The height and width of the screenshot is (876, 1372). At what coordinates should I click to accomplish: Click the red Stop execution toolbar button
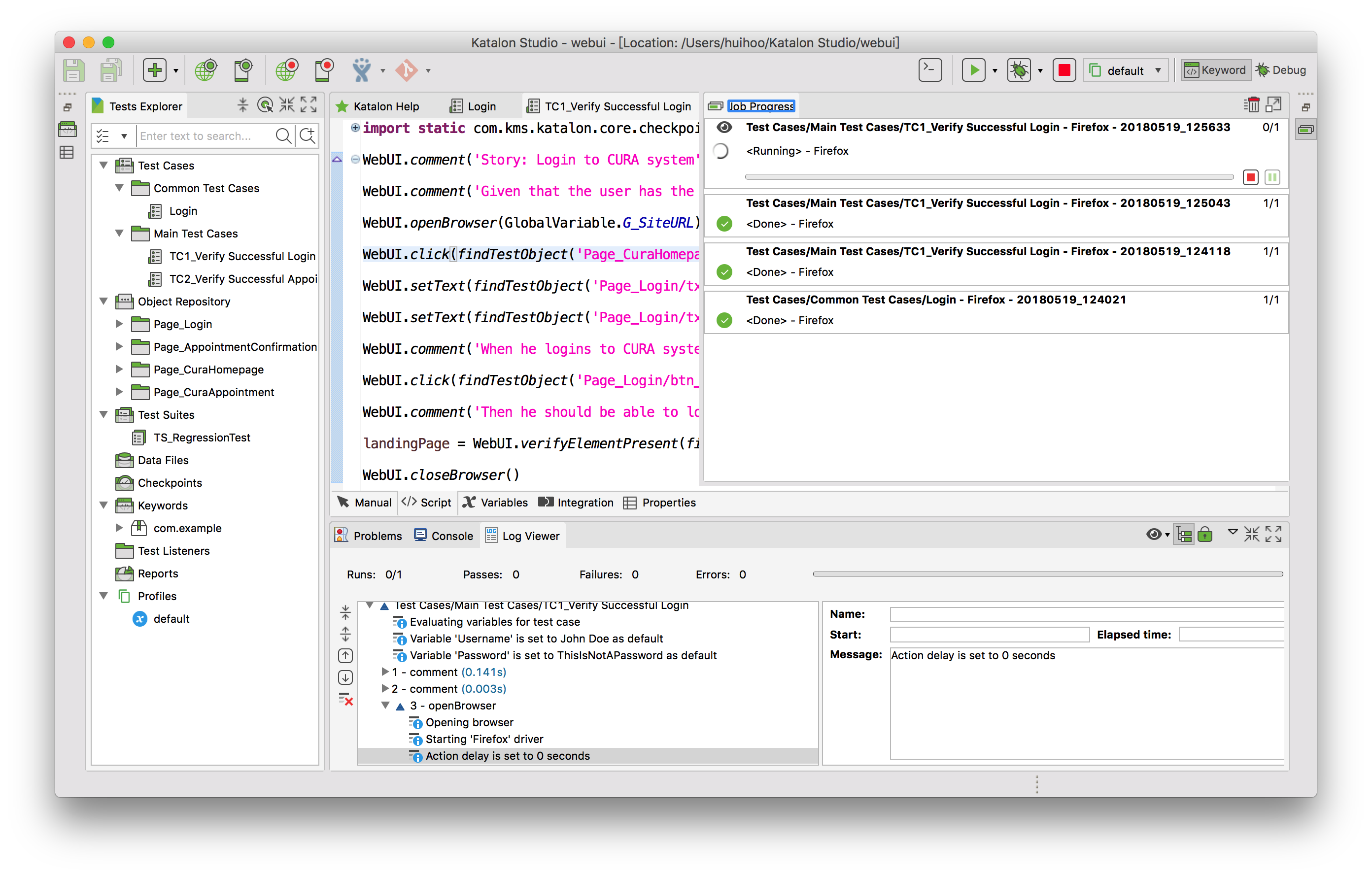click(1064, 70)
